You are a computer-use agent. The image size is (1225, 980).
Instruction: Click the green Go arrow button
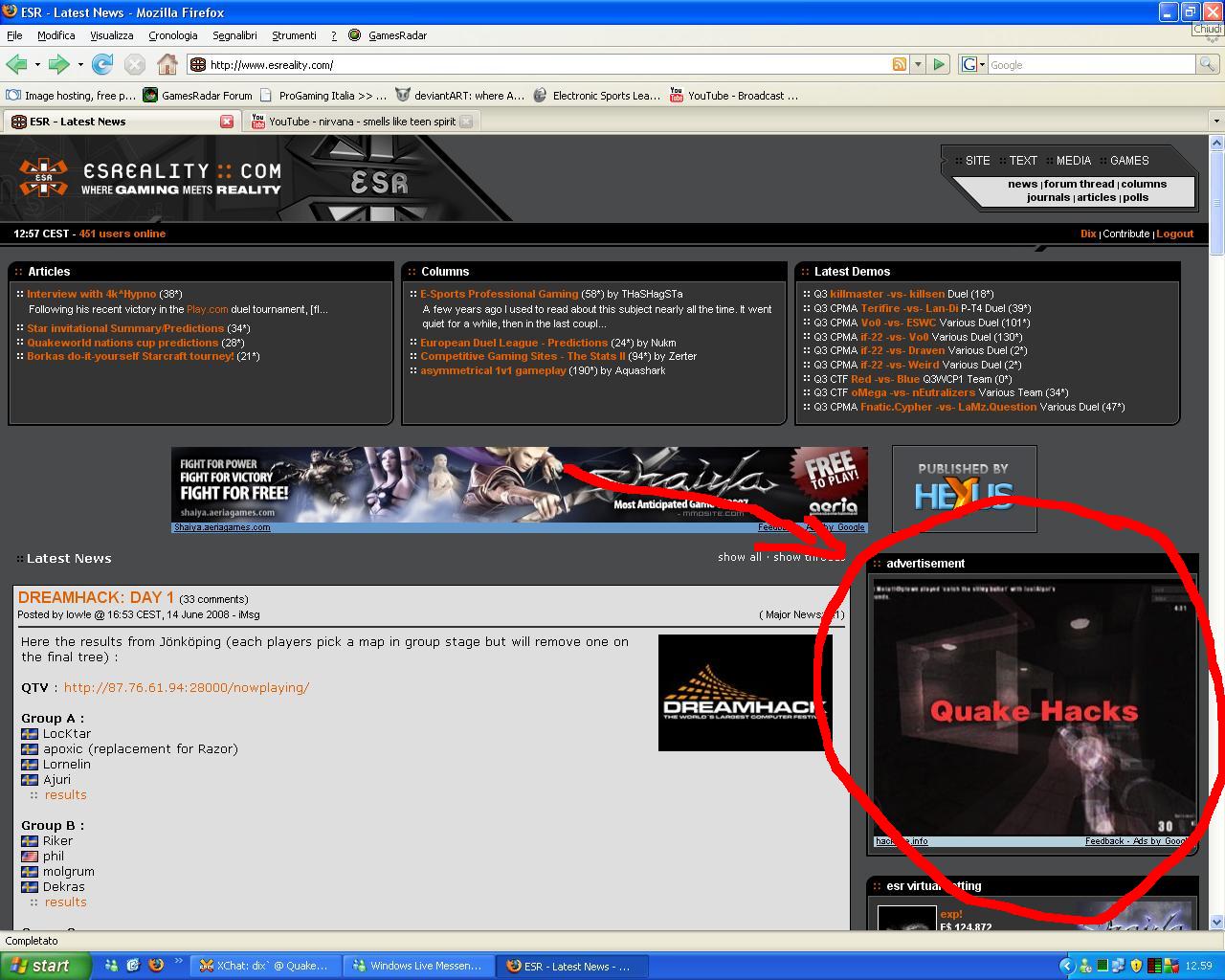coord(939,64)
